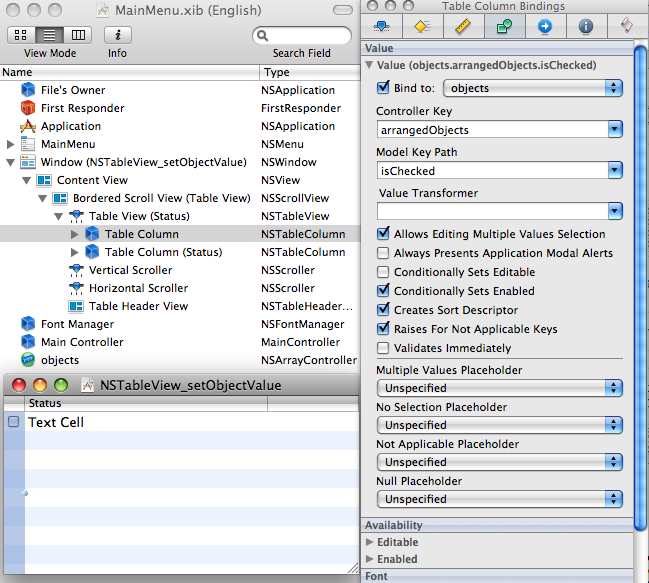Select the File's Owner cube icon
Screen dimensions: 649x583
(28, 90)
